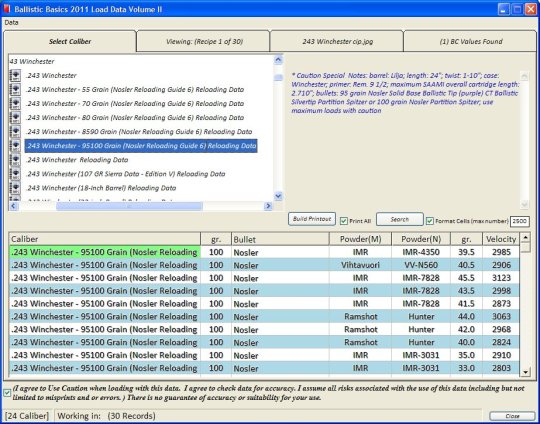This screenshot has width=540, height=424.
Task: Click caliber list left scroll arrow
Action: tap(13, 206)
